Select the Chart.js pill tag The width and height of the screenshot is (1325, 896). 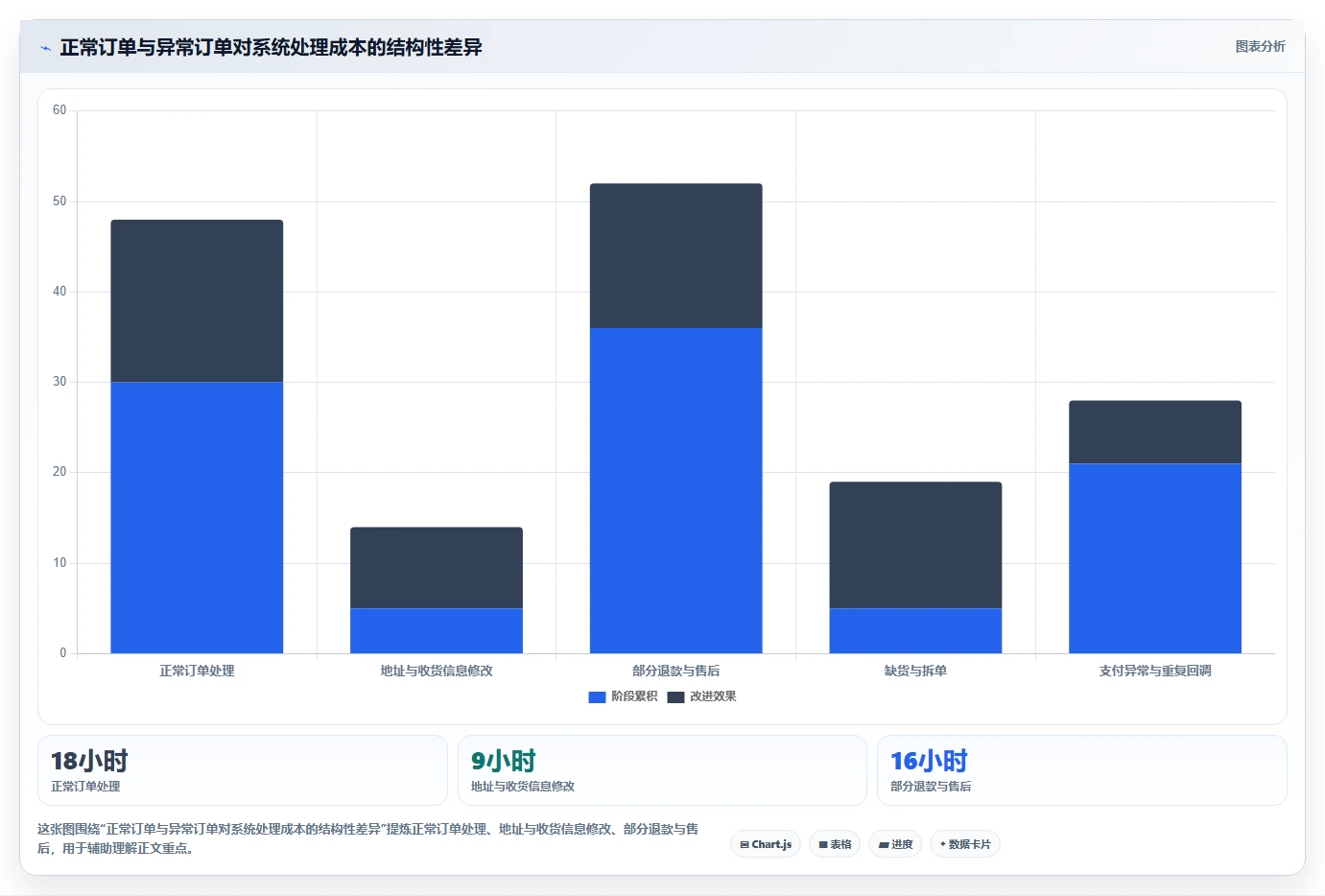click(766, 844)
